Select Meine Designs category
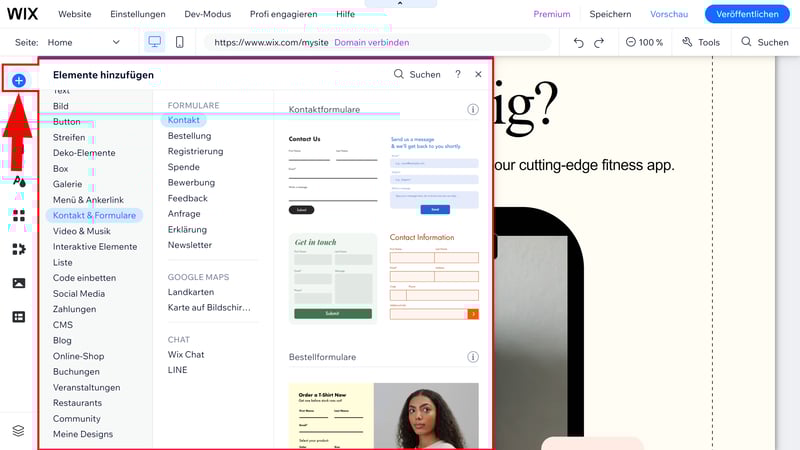Image resolution: width=800 pixels, height=450 pixels. click(83, 434)
